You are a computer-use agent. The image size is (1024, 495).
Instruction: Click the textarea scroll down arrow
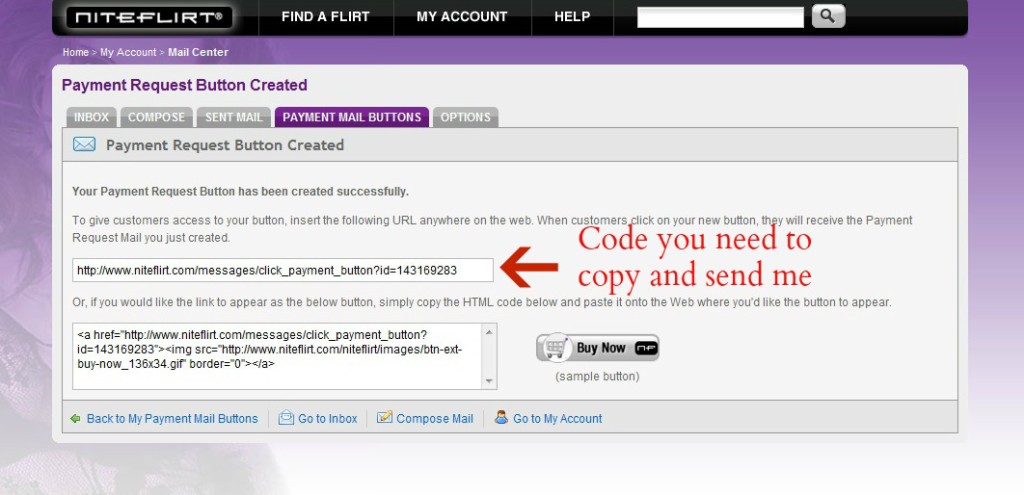(x=489, y=381)
